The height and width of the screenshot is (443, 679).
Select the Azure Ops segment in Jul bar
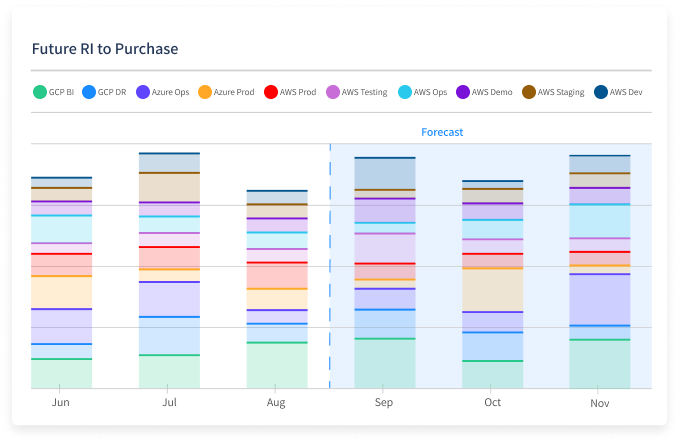(x=169, y=299)
